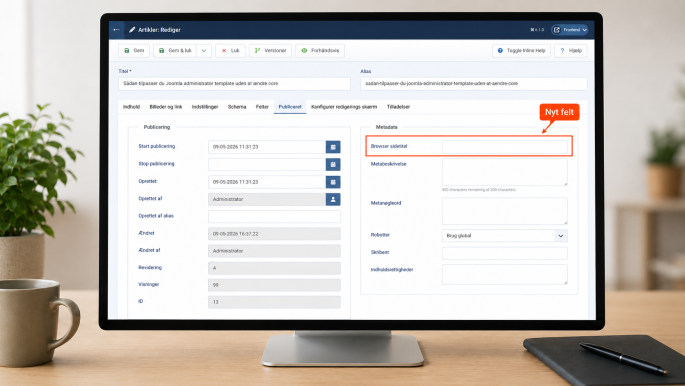Click the Metabeskrivelse textarea
This screenshot has height=386, width=685.
tap(505, 172)
